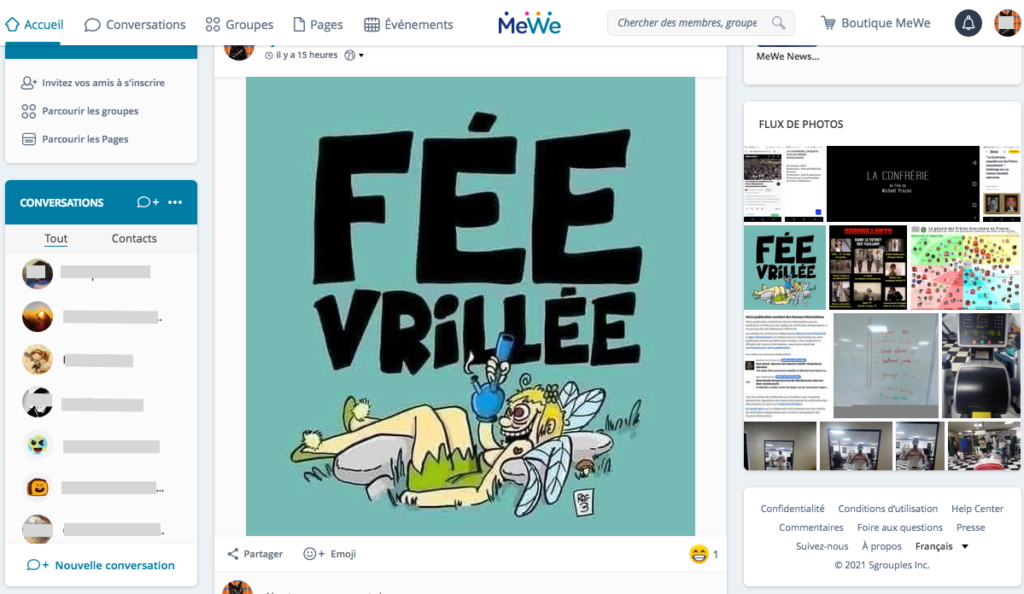Open La Confrérie photo thumbnail

[903, 183]
